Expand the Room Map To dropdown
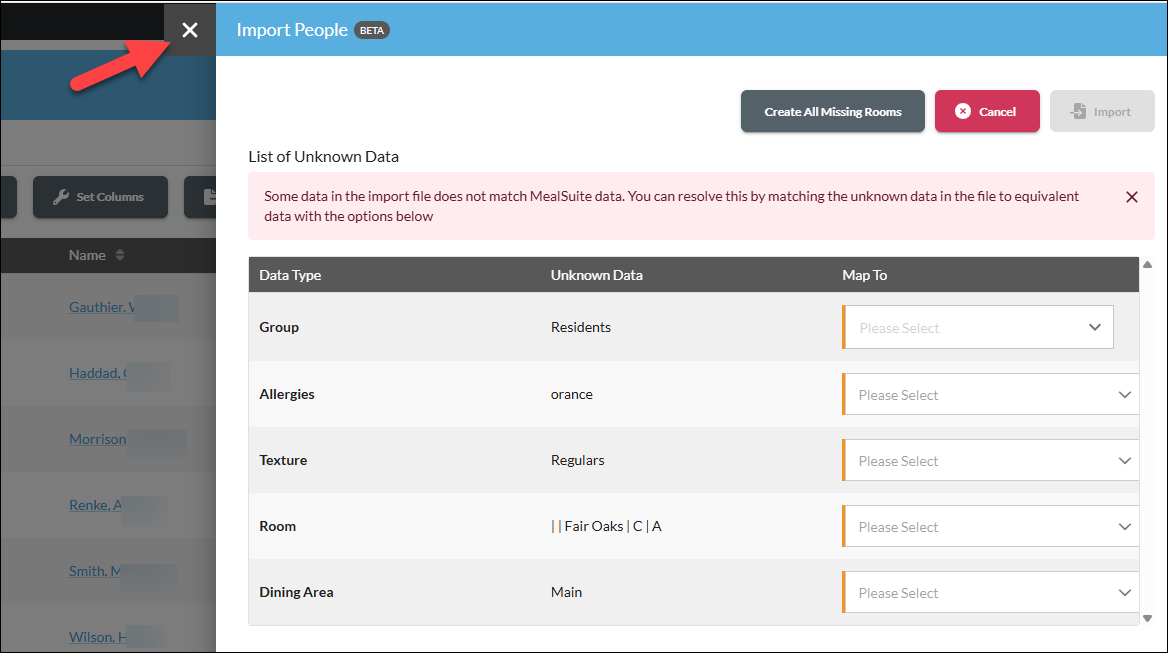 coord(991,526)
